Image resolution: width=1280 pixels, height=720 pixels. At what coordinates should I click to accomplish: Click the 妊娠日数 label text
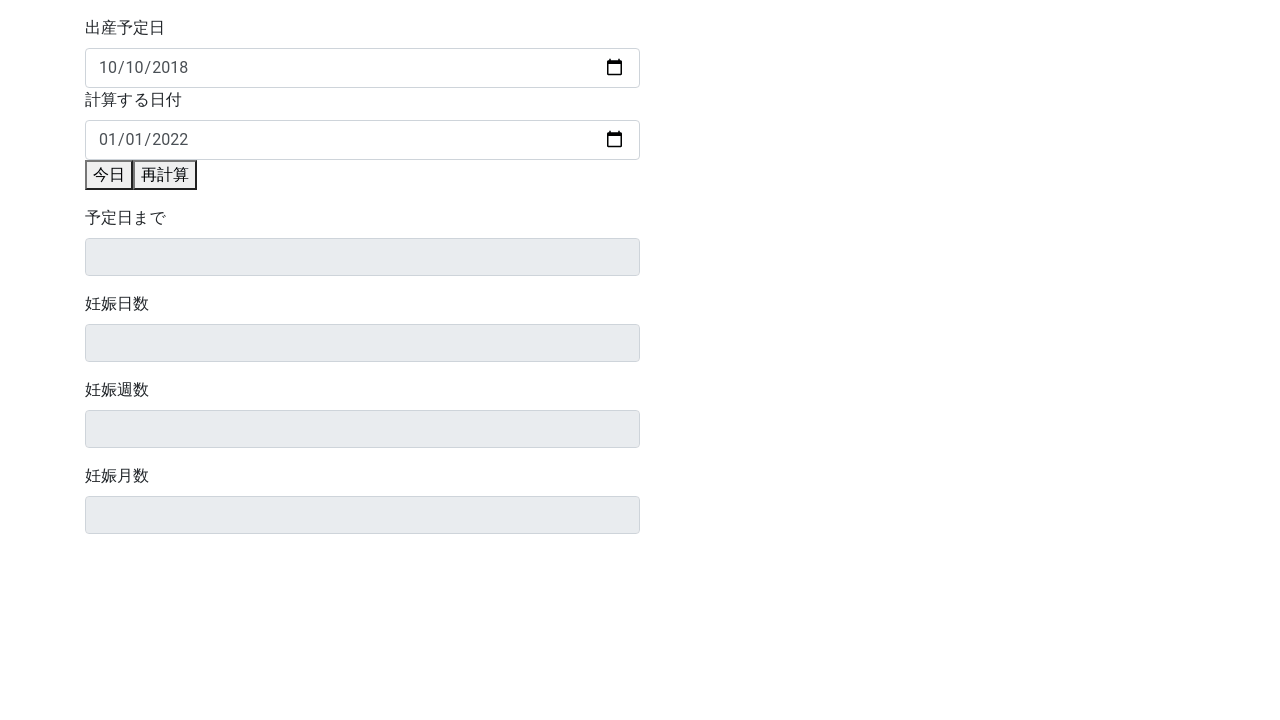(117, 304)
